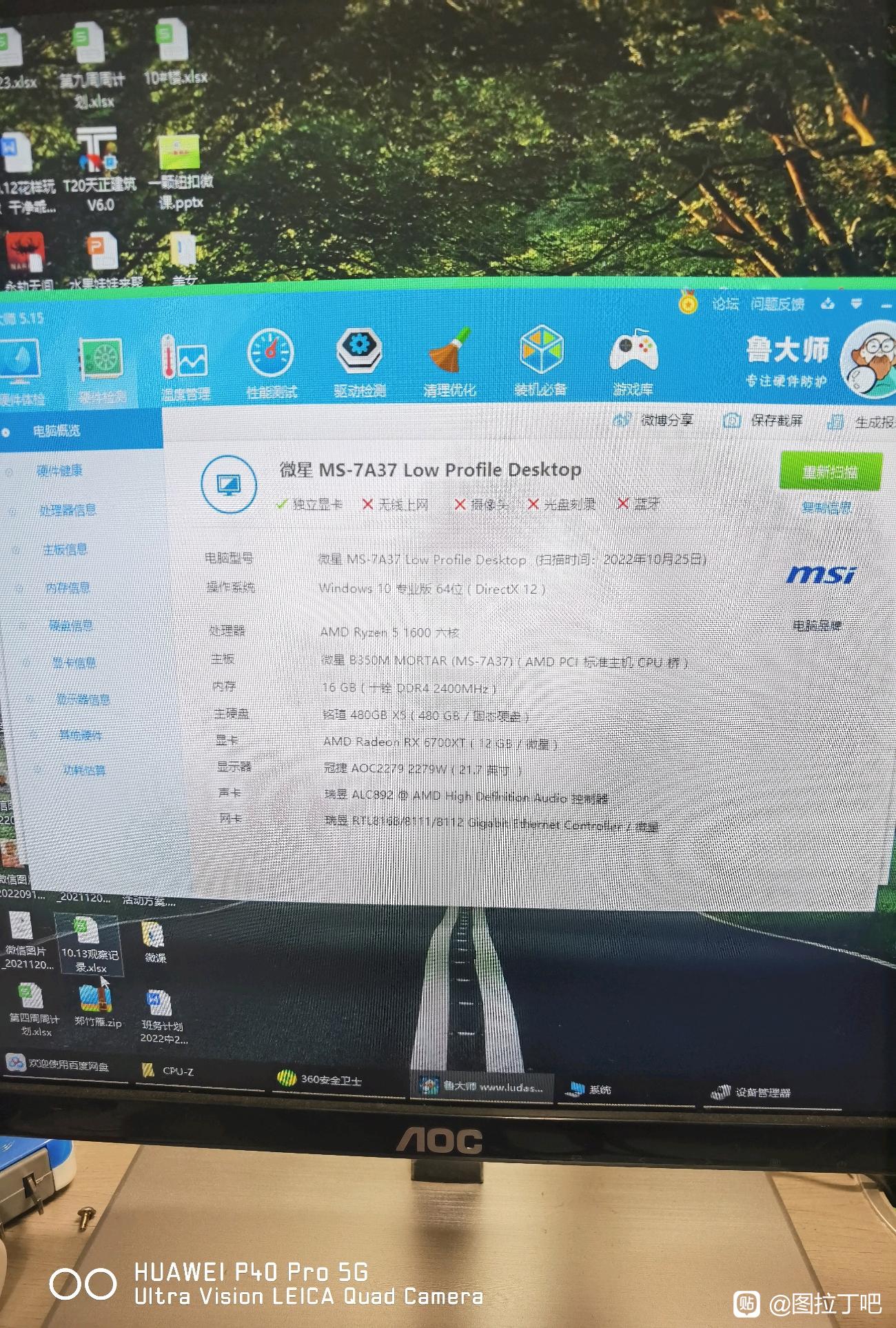
Task: Click the 冠捷 AOC2279 monitor entry
Action: [424, 769]
